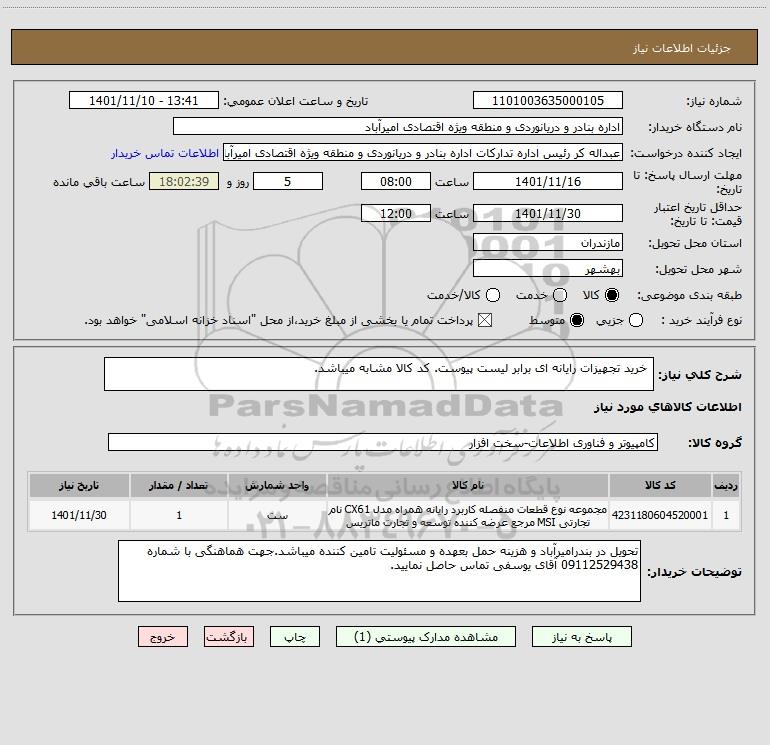Click the ست unit cell
This screenshot has height=745, width=770.
[277, 515]
